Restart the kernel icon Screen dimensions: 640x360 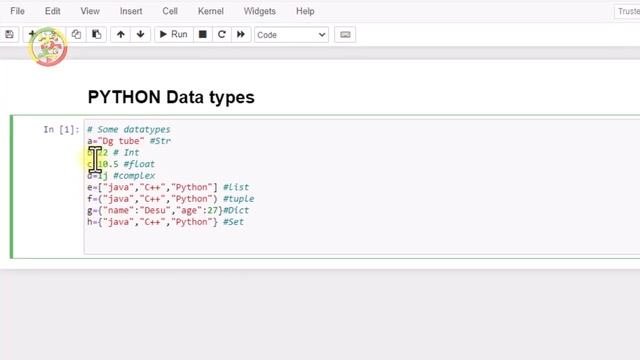click(x=222, y=35)
